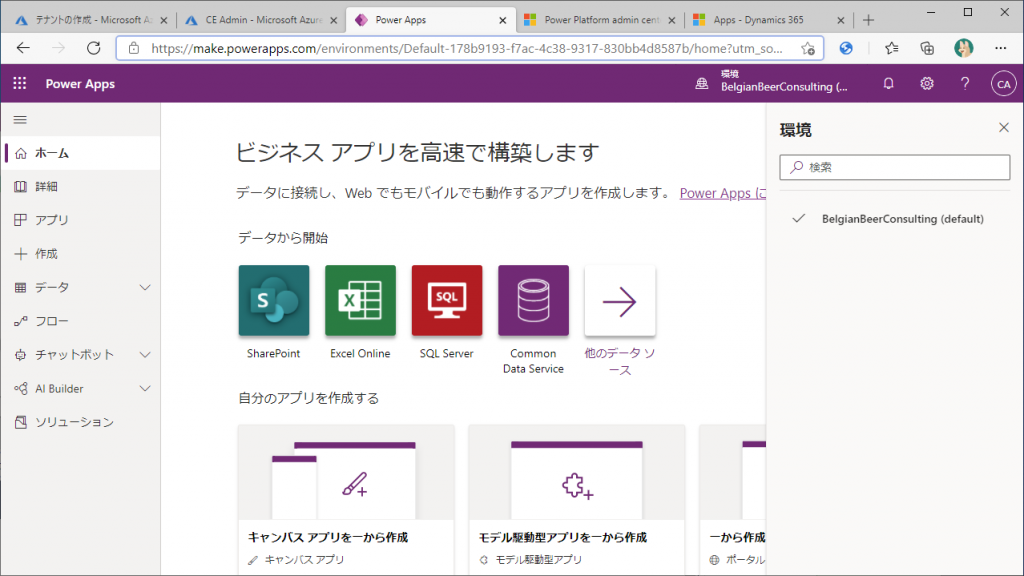This screenshot has height=576, width=1024.
Task: Click the globe extension icon in toolbar
Action: click(846, 48)
